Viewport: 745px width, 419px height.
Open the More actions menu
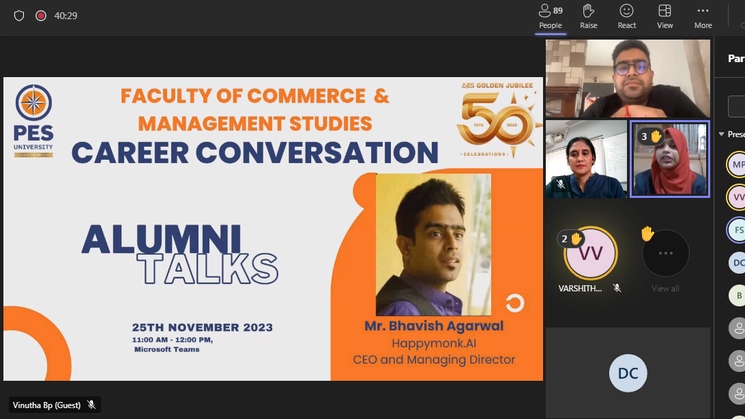coord(703,16)
